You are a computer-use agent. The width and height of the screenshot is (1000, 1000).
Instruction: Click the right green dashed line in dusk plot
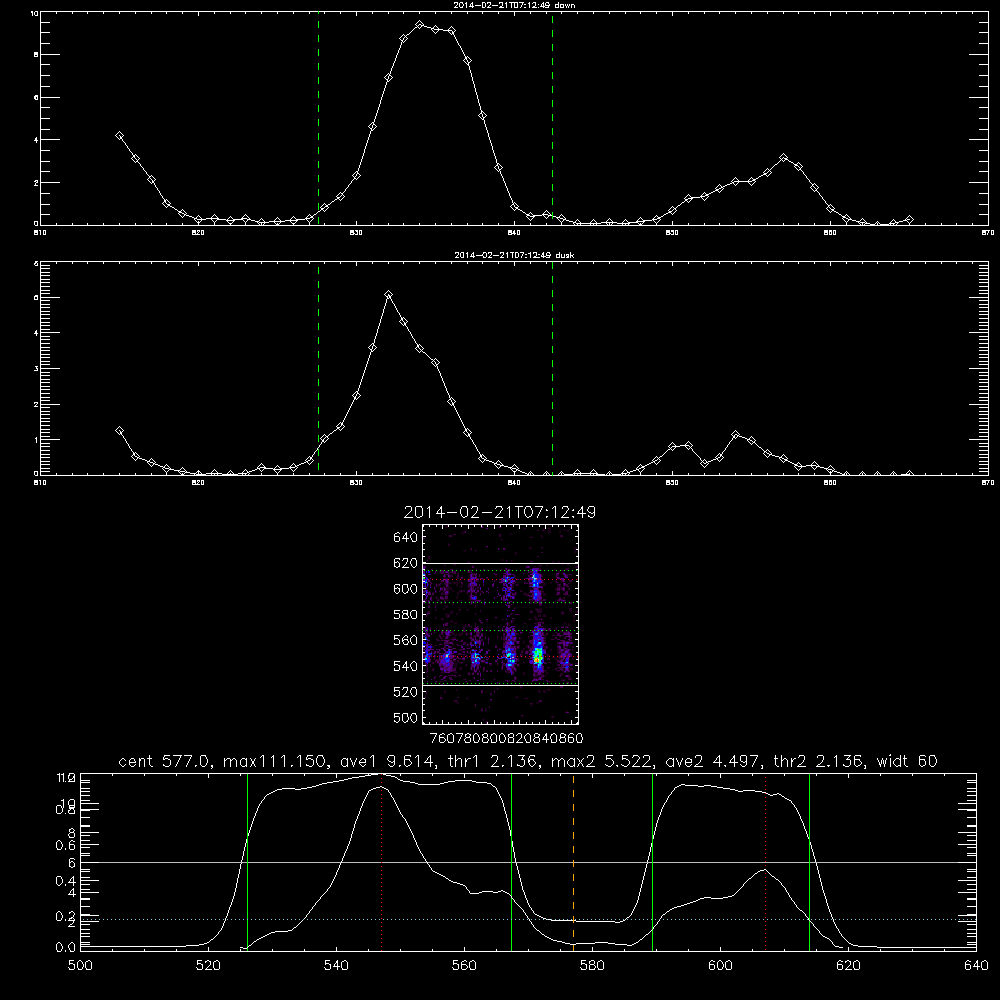(x=552, y=368)
